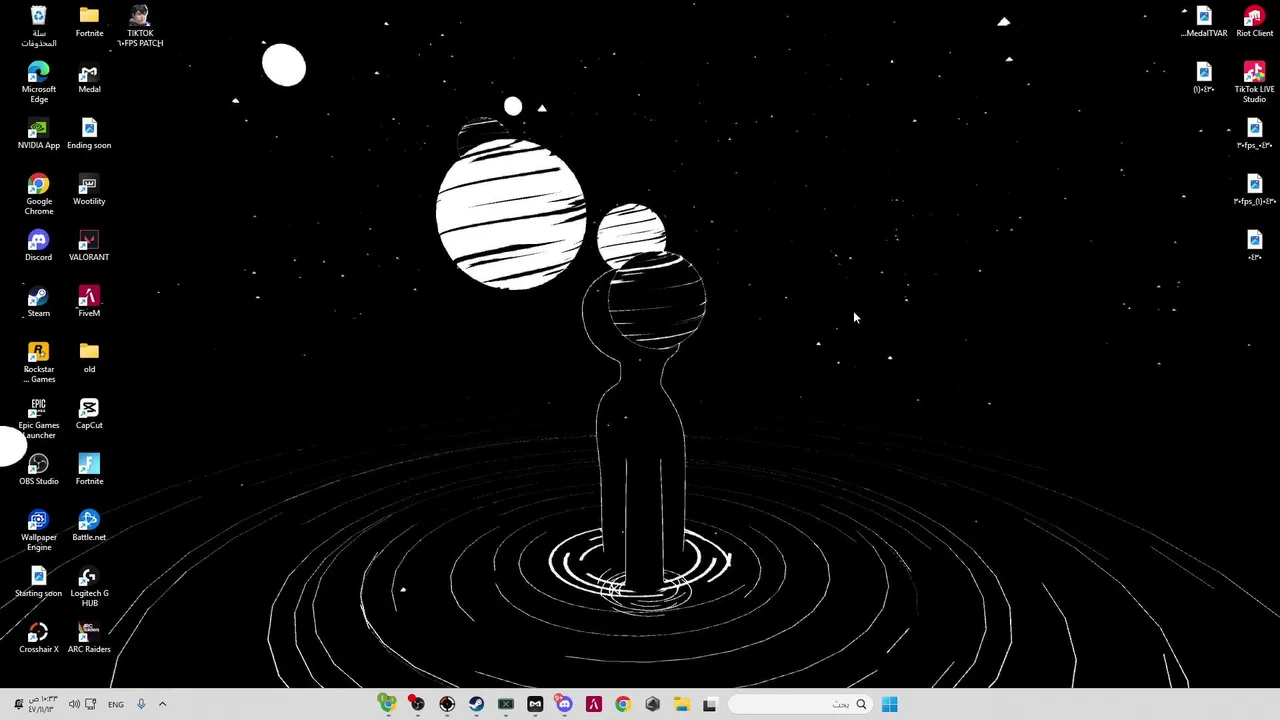Image resolution: width=1280 pixels, height=720 pixels.
Task: Open the Logitech G HUB desktop shortcut
Action: click(89, 586)
